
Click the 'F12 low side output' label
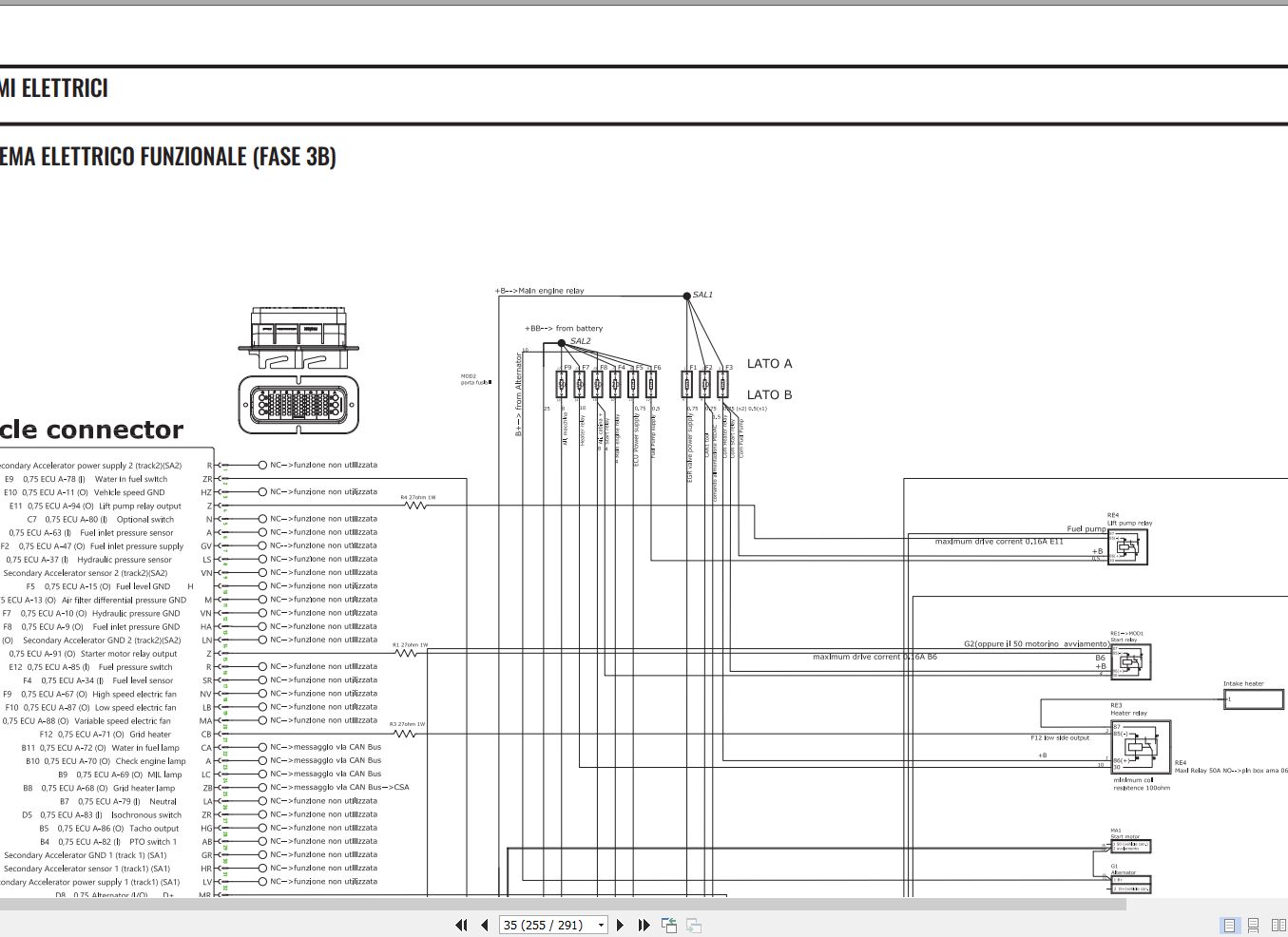1060,737
